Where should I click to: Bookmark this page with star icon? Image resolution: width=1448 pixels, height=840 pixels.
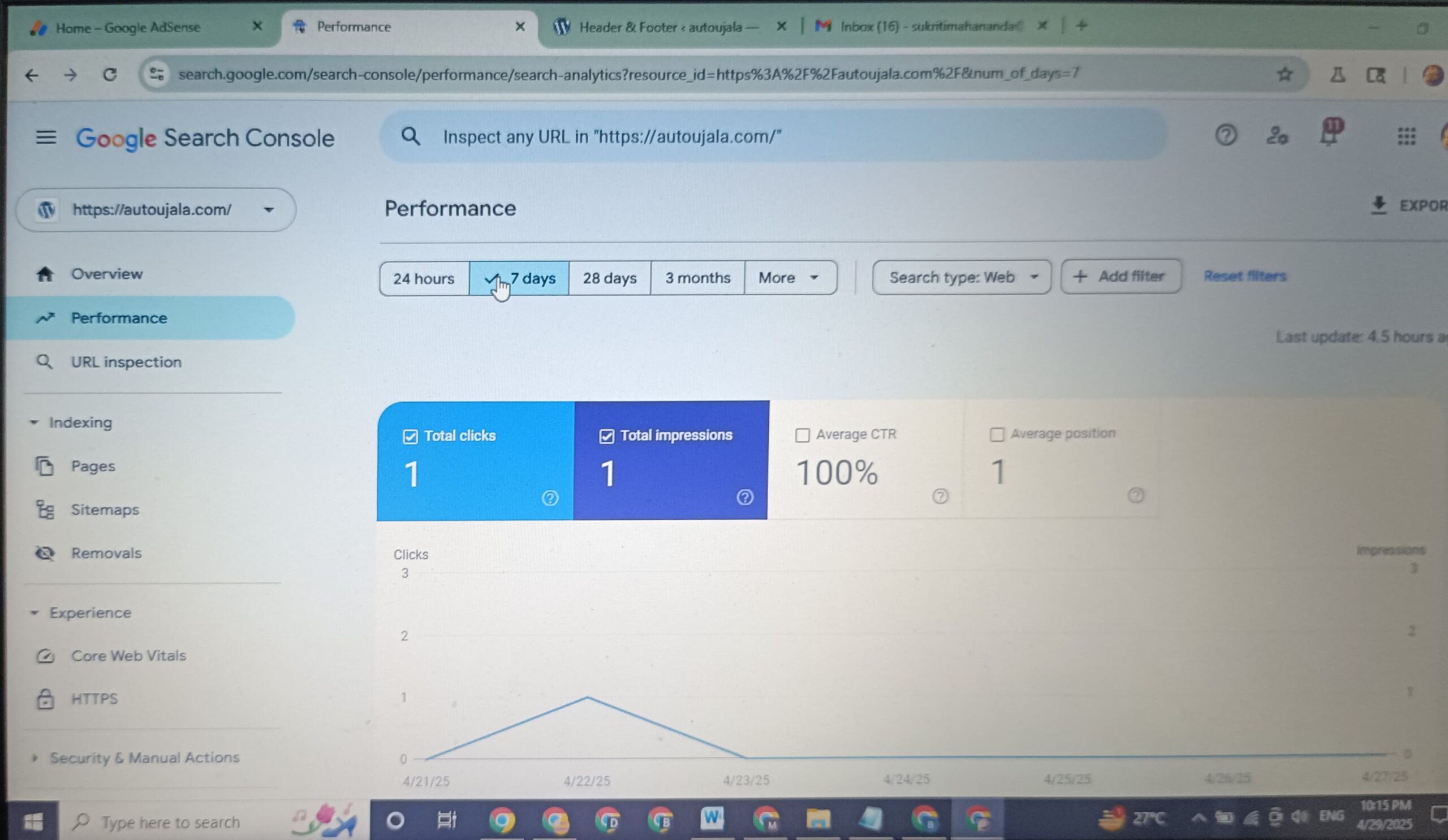click(x=1284, y=74)
